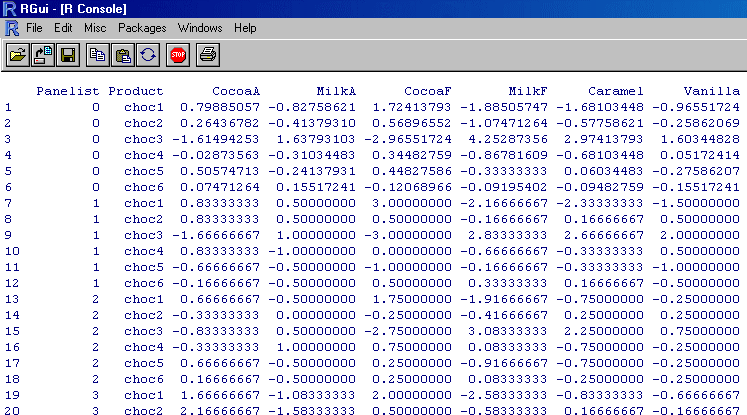Click product choc5 in row 11
This screenshot has width=747, height=415.
144,267
